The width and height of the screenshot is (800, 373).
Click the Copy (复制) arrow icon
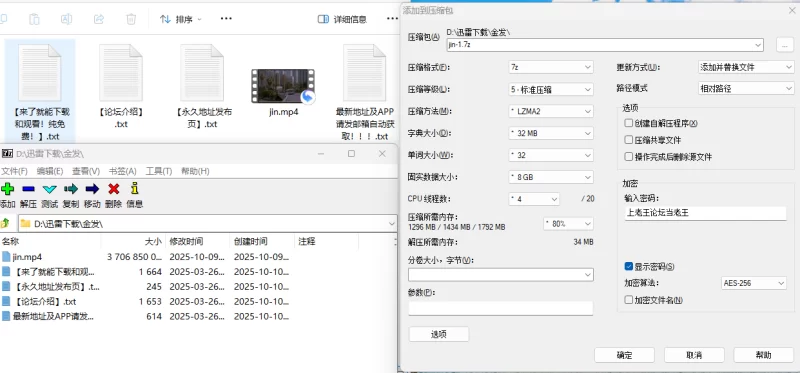click(x=71, y=189)
